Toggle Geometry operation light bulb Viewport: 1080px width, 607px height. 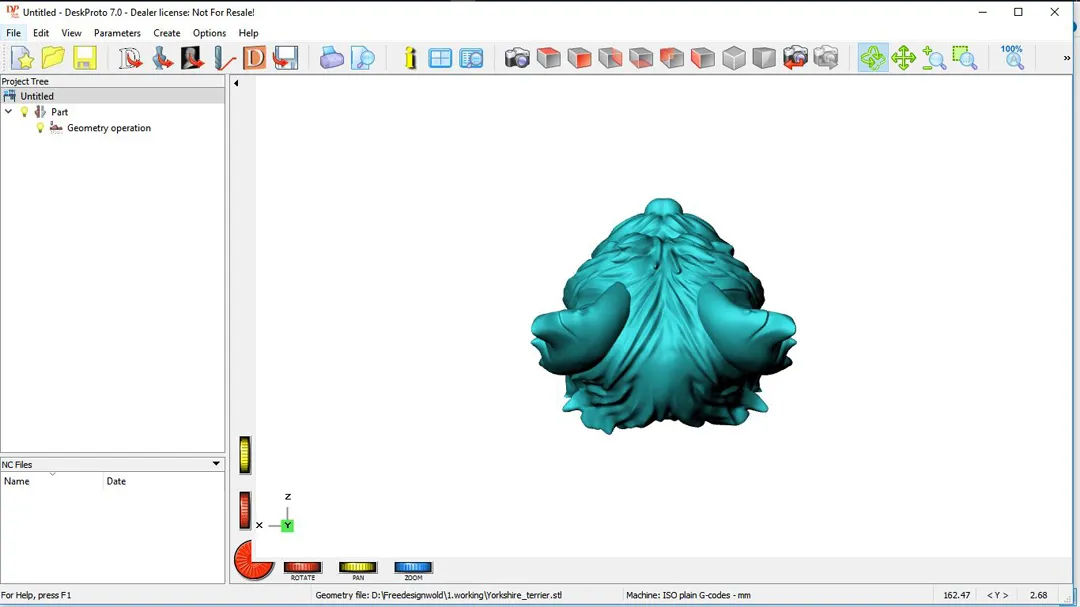pyautogui.click(x=41, y=128)
